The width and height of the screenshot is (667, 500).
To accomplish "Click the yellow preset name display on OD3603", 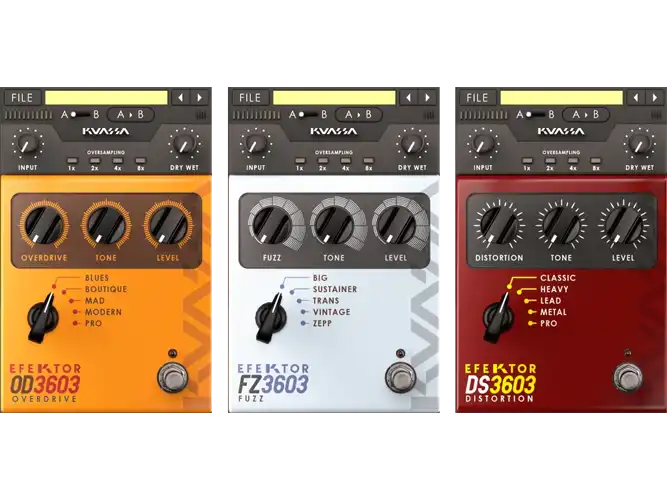I will click(x=106, y=97).
